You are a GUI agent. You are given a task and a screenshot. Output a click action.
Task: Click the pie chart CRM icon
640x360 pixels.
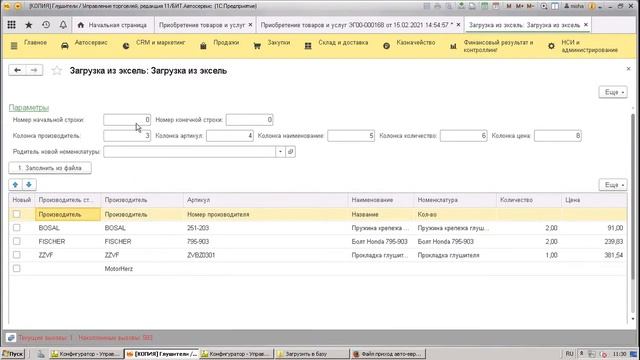[126, 46]
